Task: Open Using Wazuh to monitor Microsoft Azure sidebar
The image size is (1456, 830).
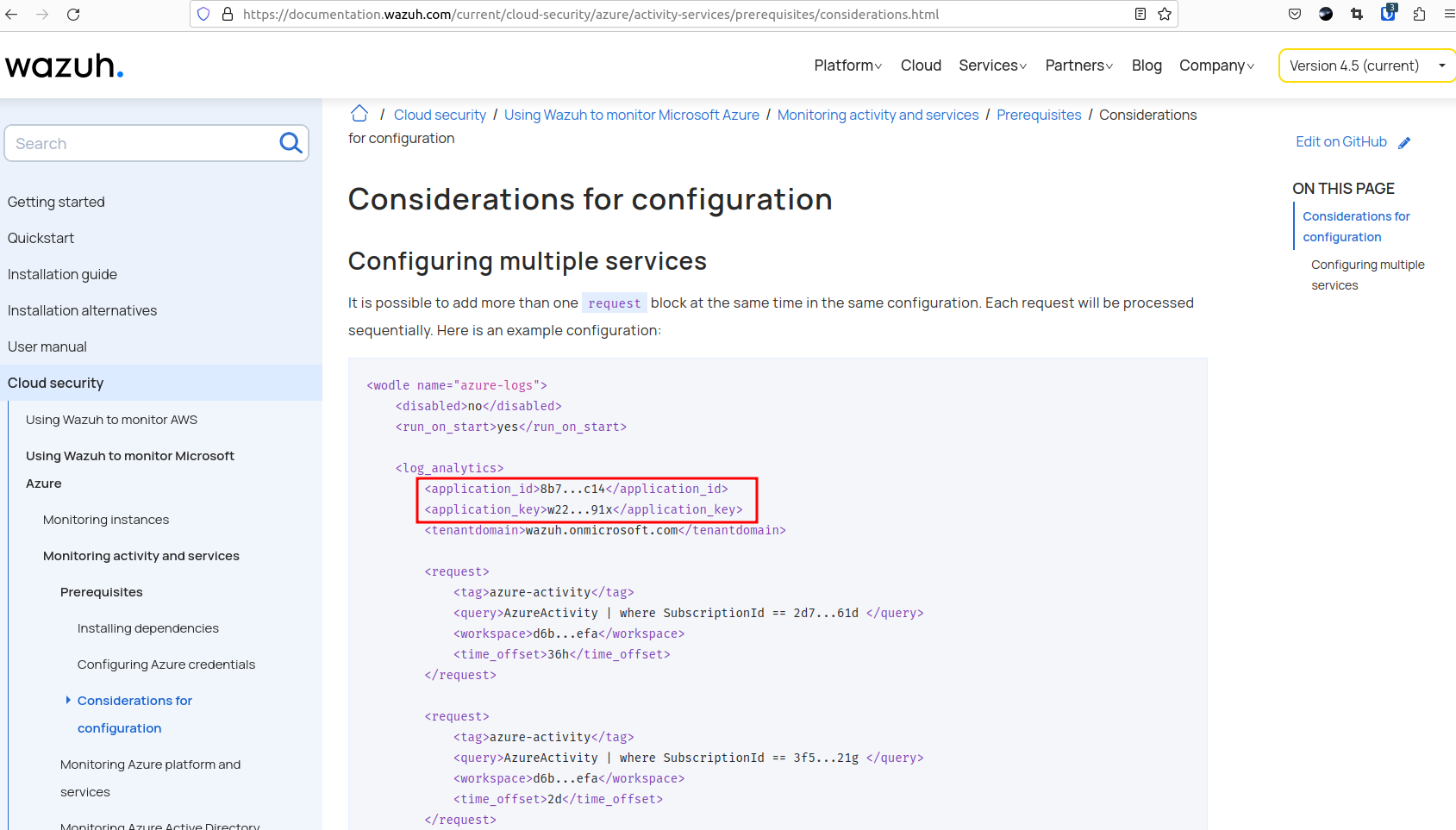Action: (x=130, y=470)
